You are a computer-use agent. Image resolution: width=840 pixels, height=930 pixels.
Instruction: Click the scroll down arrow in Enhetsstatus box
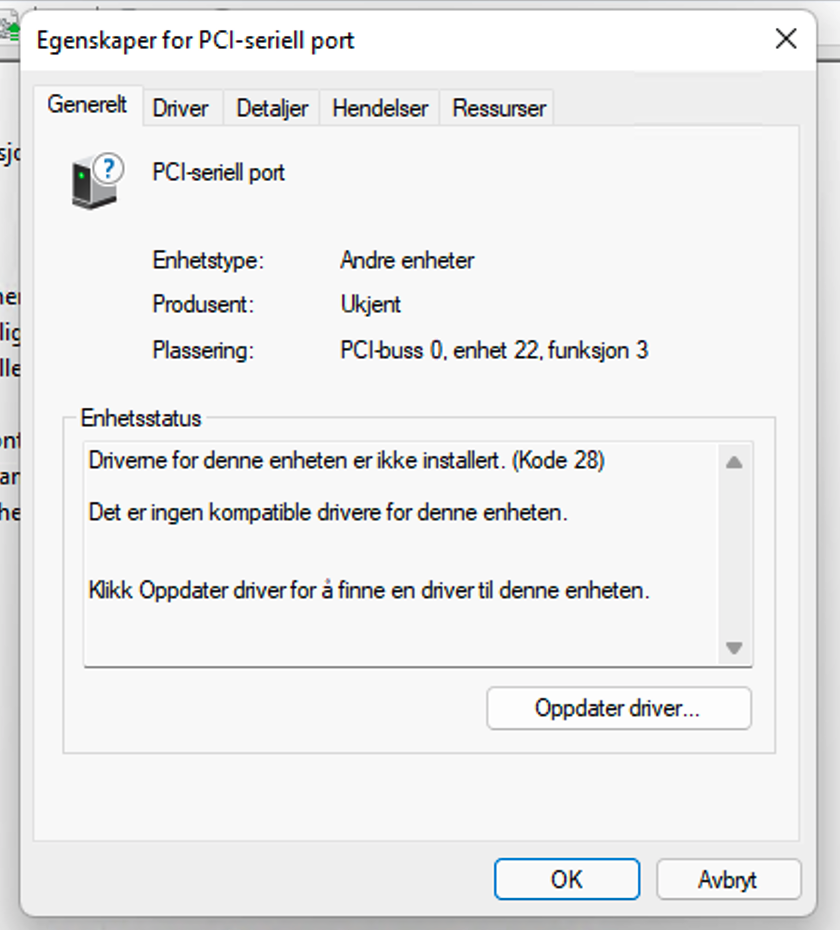point(734,648)
